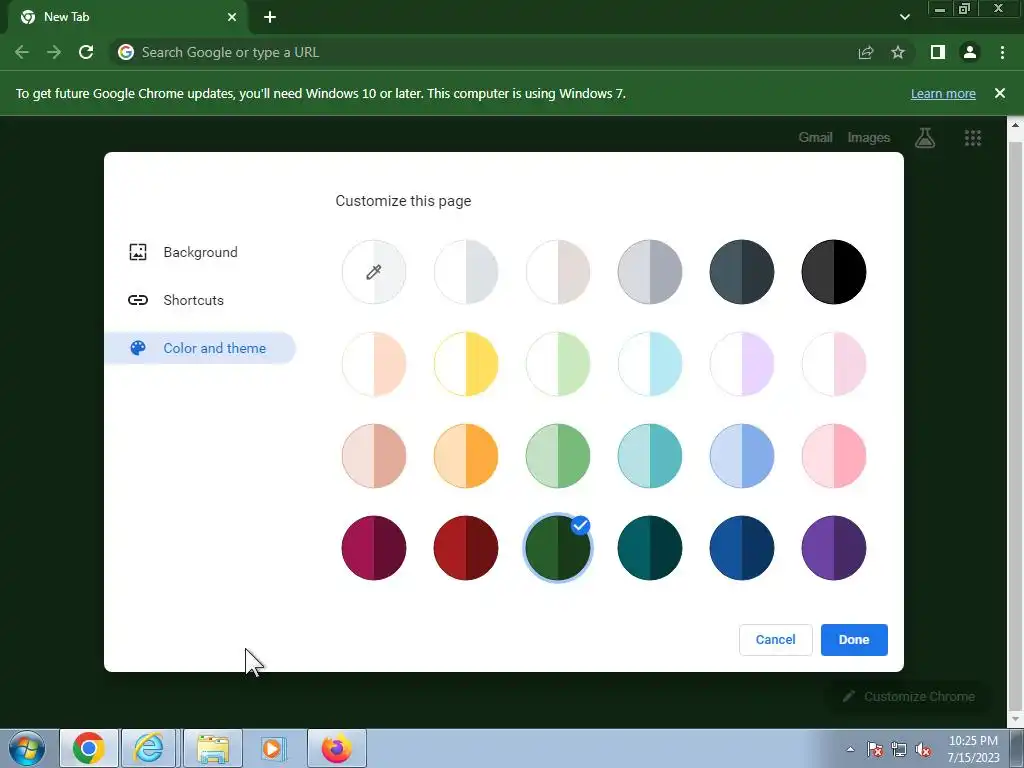This screenshot has height=768, width=1024.
Task: Choose the light peach color theme
Action: (x=374, y=364)
